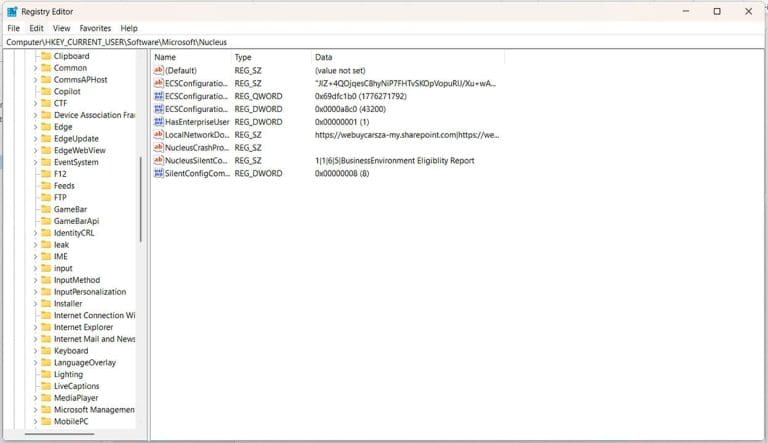This screenshot has height=443, width=768.
Task: Click data '1|1|6|5|BusinessEnvironment Eligiblity Report'
Action: pyautogui.click(x=394, y=160)
